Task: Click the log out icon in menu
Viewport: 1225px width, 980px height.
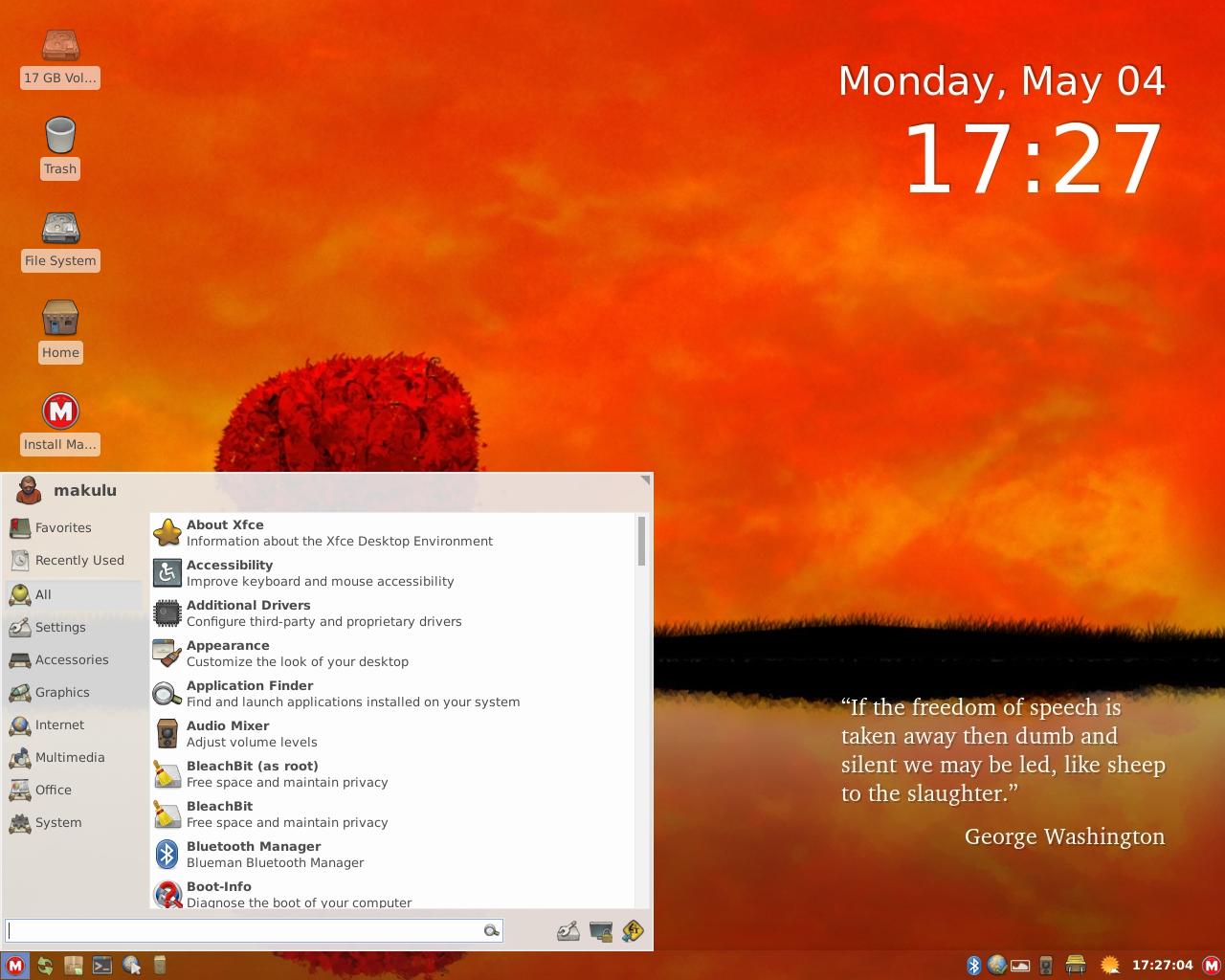Action: click(x=633, y=931)
